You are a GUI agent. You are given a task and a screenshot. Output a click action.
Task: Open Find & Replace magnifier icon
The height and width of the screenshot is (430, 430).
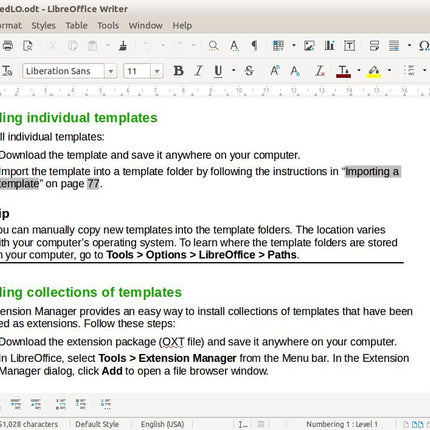(213, 45)
